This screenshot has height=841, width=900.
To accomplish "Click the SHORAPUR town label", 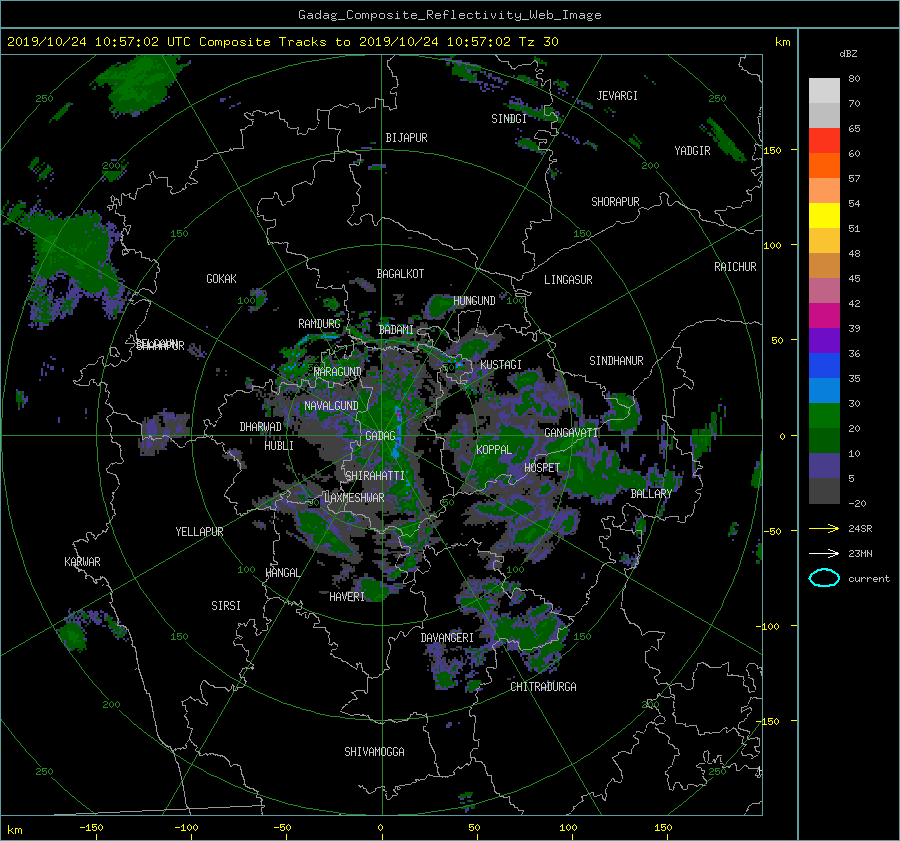I will (x=615, y=201).
